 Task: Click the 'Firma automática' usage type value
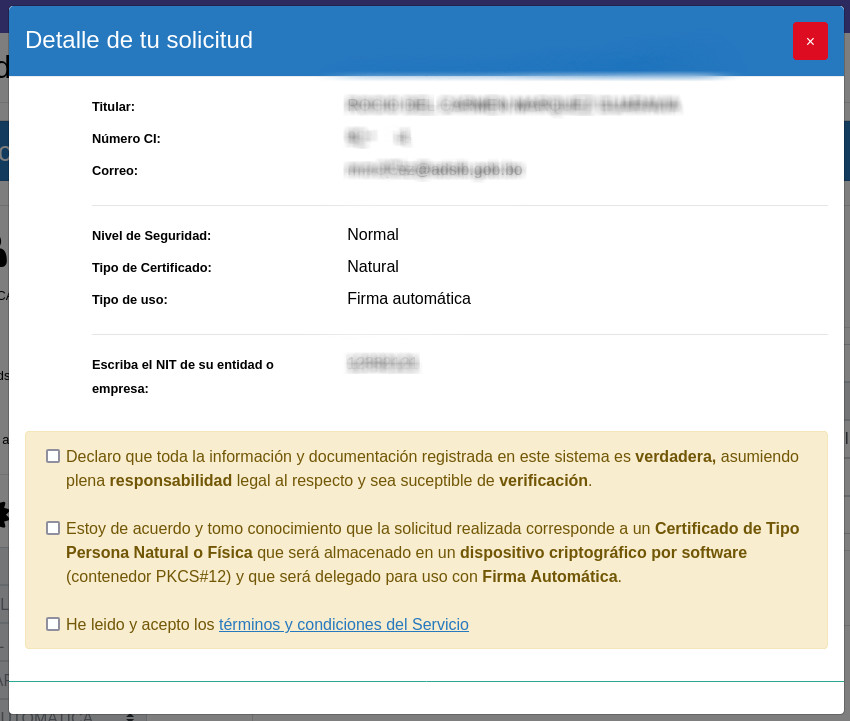coord(408,299)
